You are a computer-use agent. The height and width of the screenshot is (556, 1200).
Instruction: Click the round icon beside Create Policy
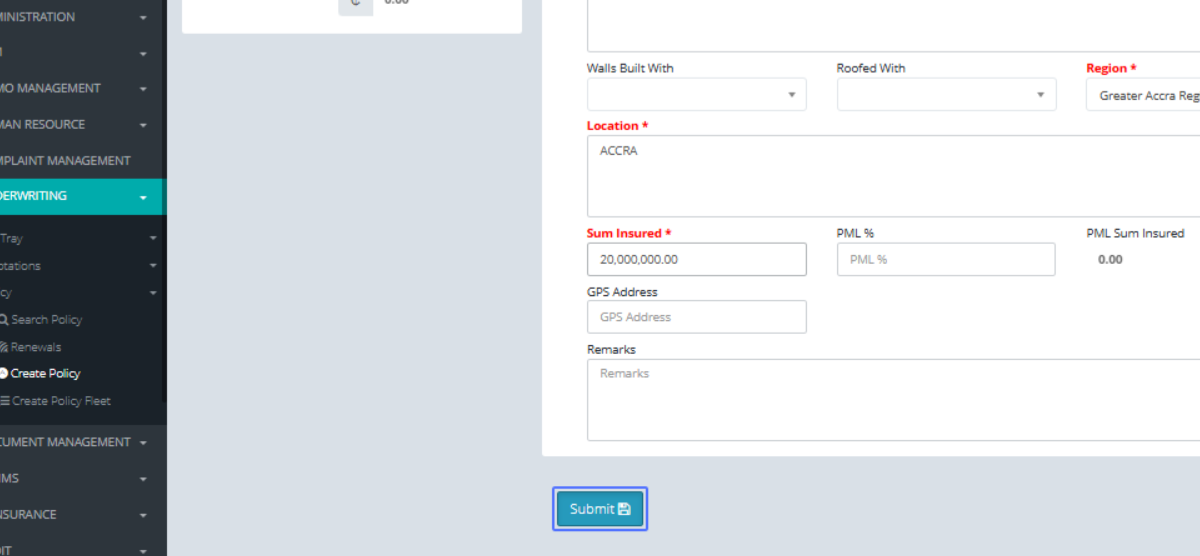4,373
